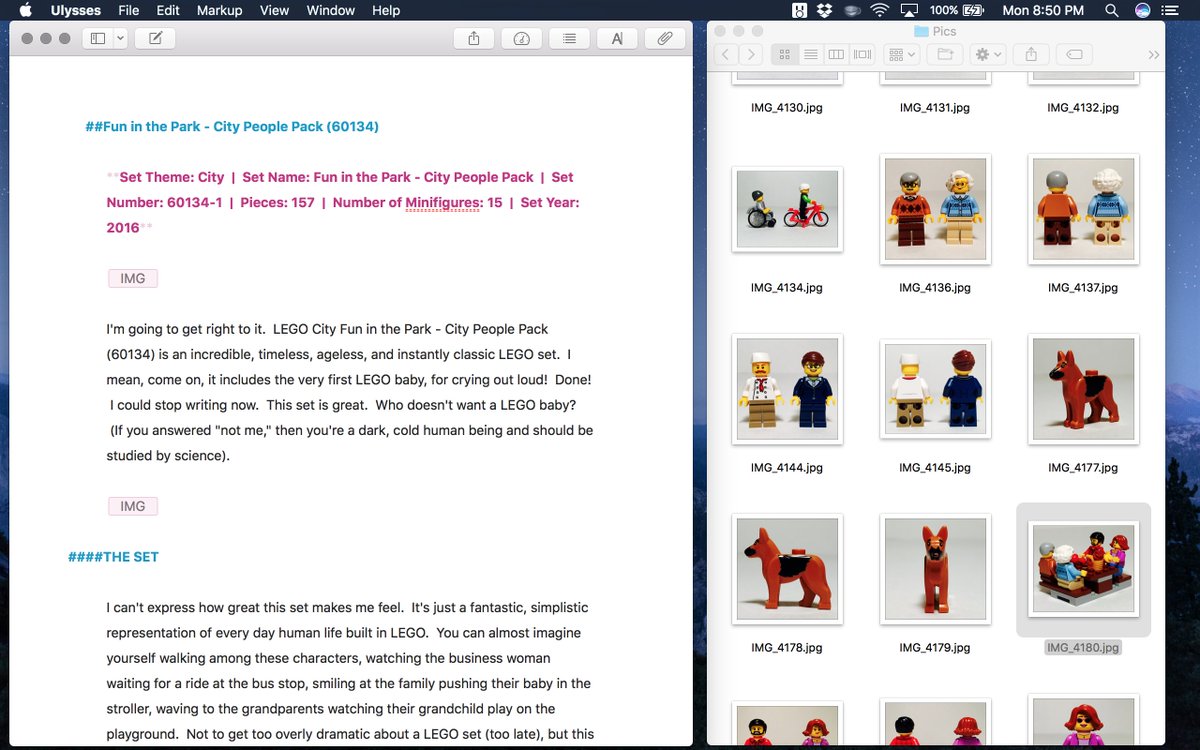Screen dimensions: 1200x750
Task: Open the Markup menu
Action: pos(219,11)
